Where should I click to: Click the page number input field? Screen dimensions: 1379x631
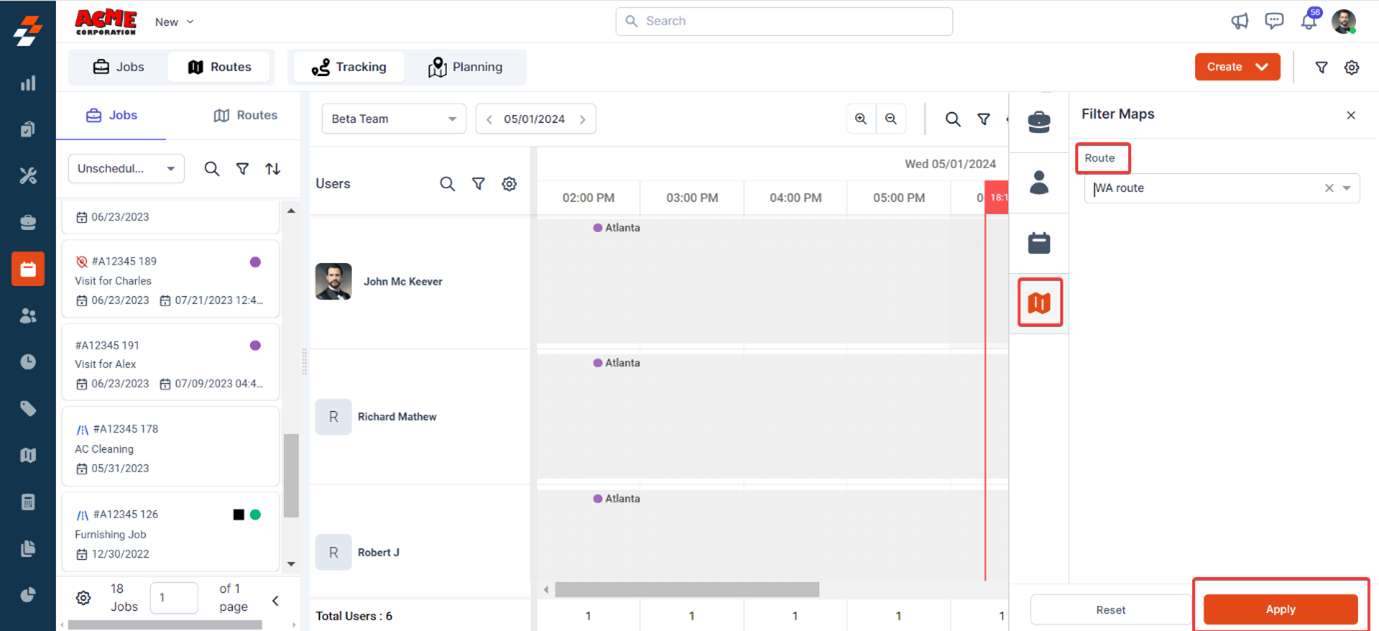click(174, 598)
